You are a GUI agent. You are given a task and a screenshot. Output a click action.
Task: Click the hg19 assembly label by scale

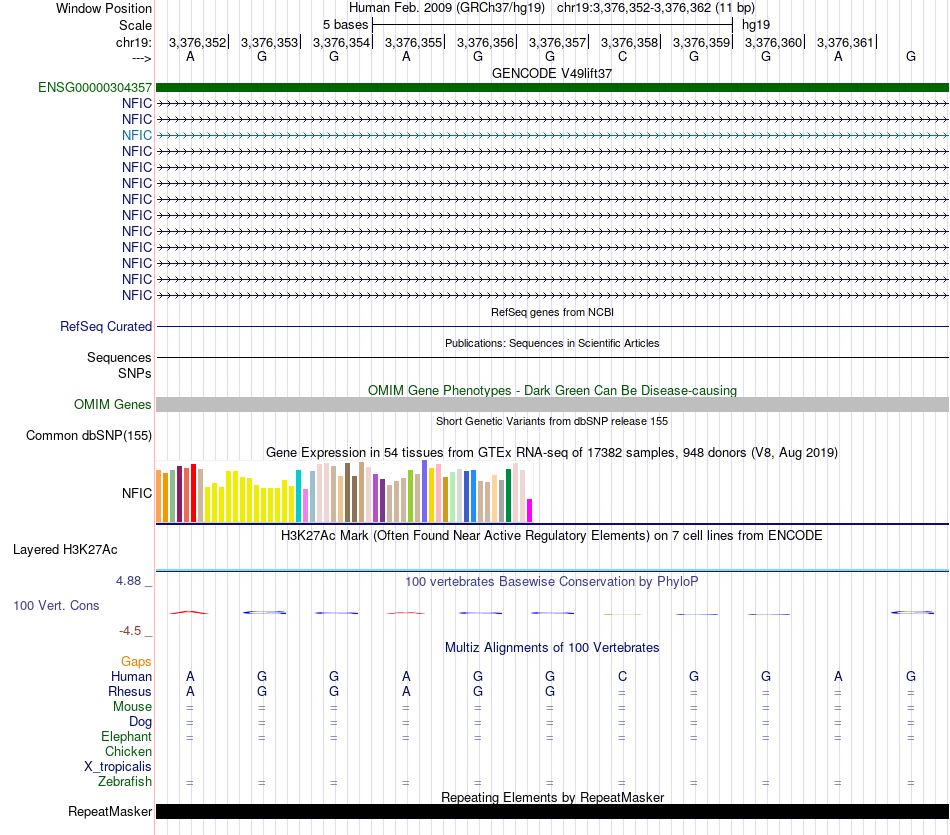[756, 25]
